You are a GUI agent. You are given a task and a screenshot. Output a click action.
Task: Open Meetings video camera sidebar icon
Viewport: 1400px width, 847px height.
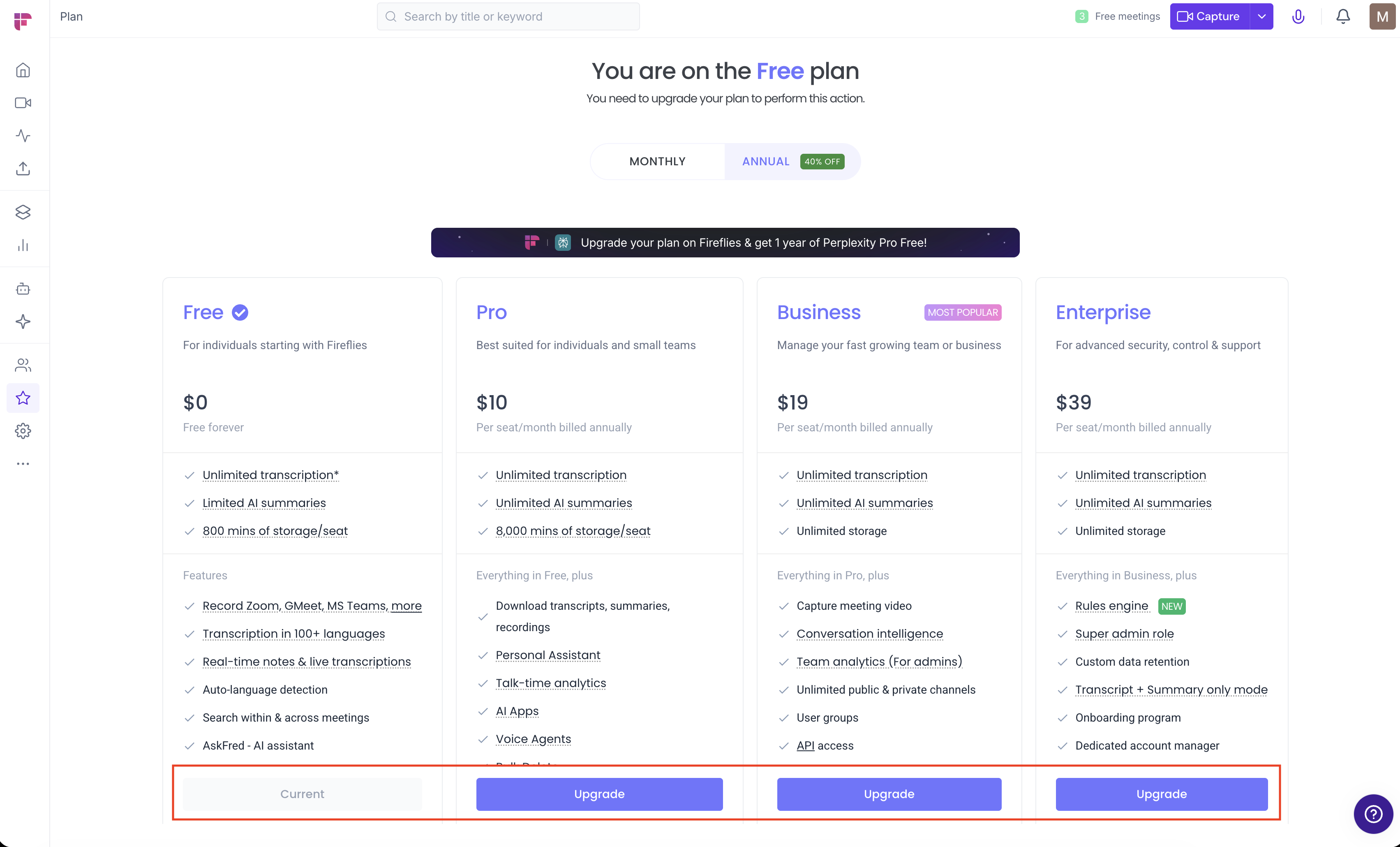[23, 103]
